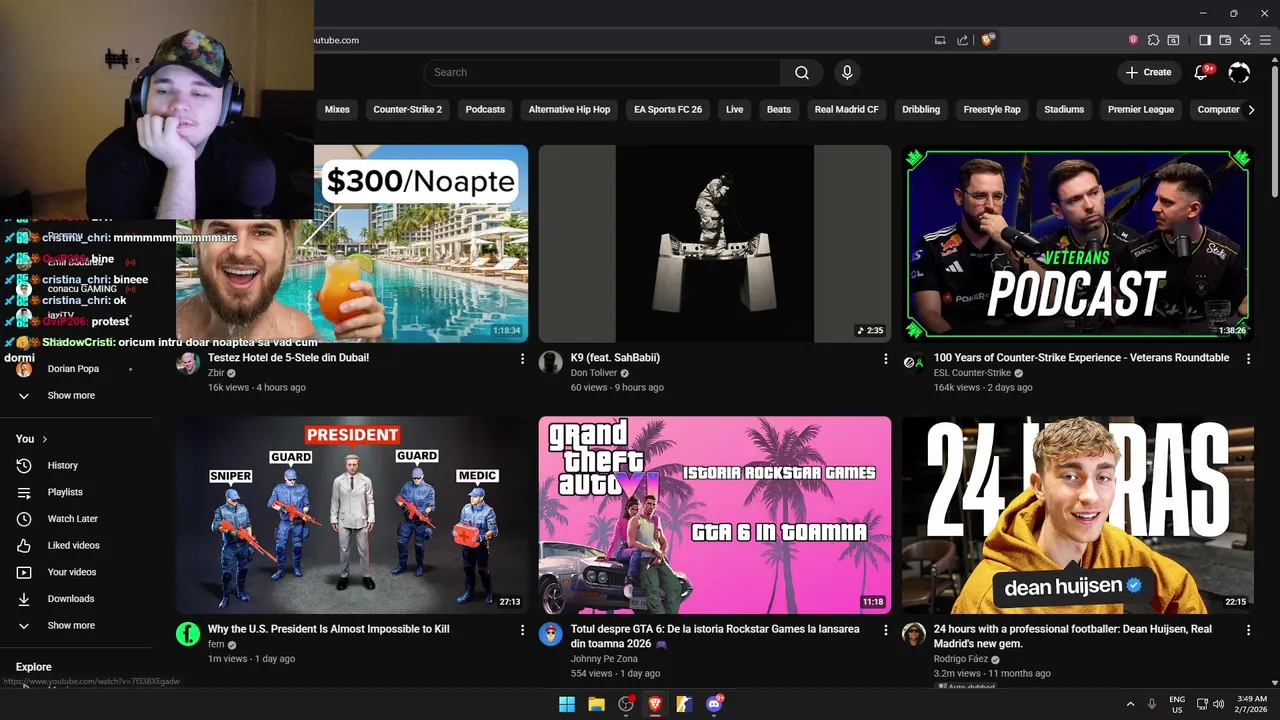The height and width of the screenshot is (720, 1280).
Task: Open options menu for GTA 6 video
Action: pos(885,630)
